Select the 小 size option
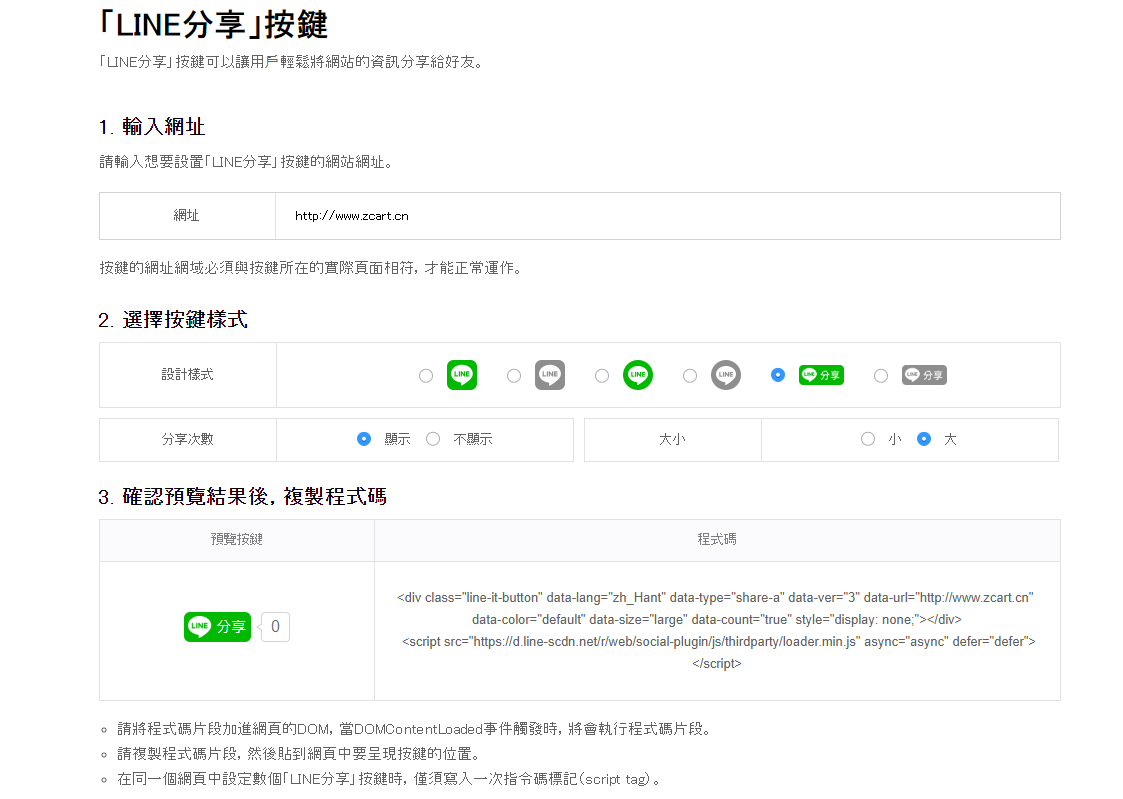 click(x=868, y=438)
